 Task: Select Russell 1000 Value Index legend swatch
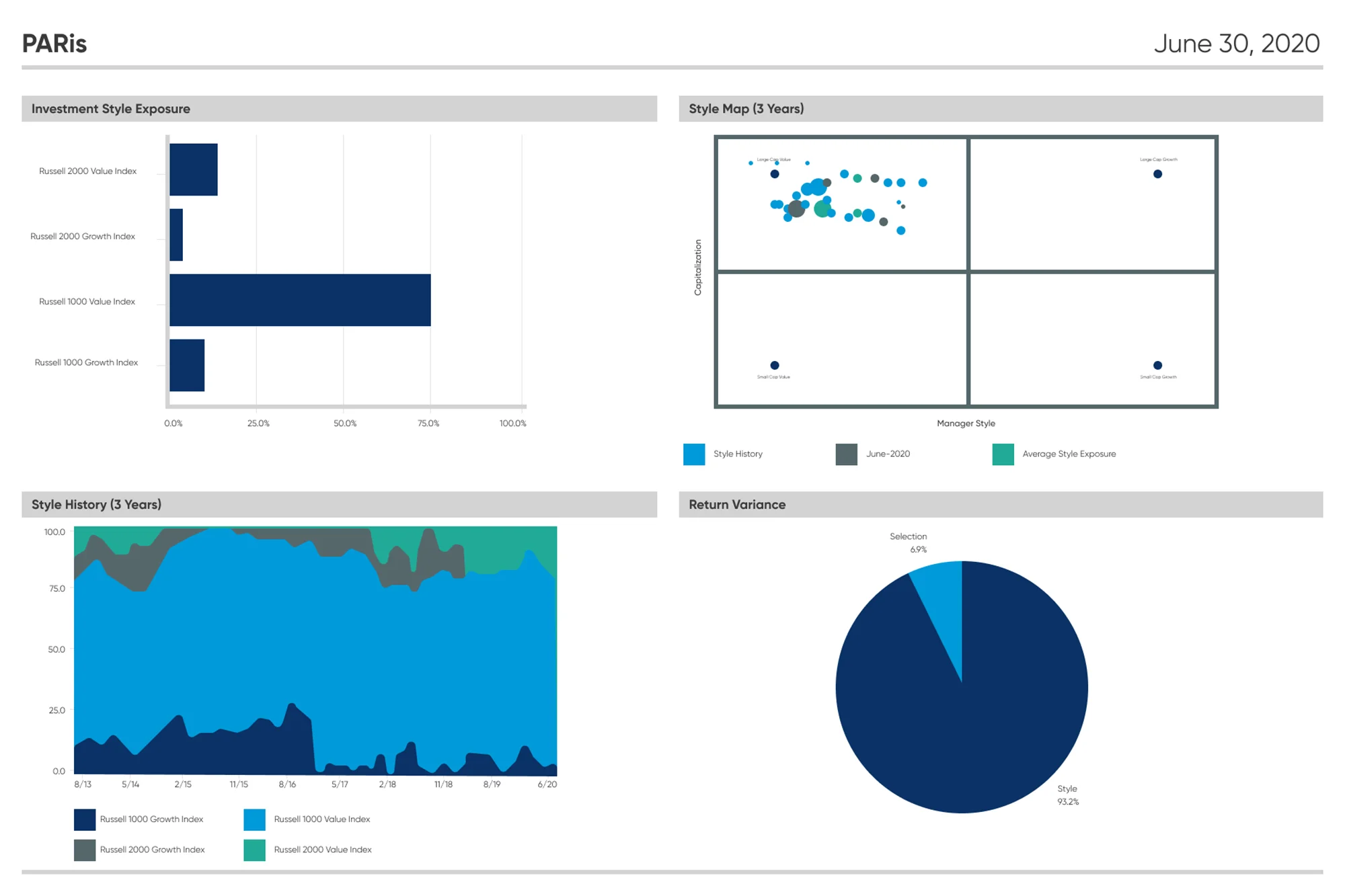click(x=254, y=819)
